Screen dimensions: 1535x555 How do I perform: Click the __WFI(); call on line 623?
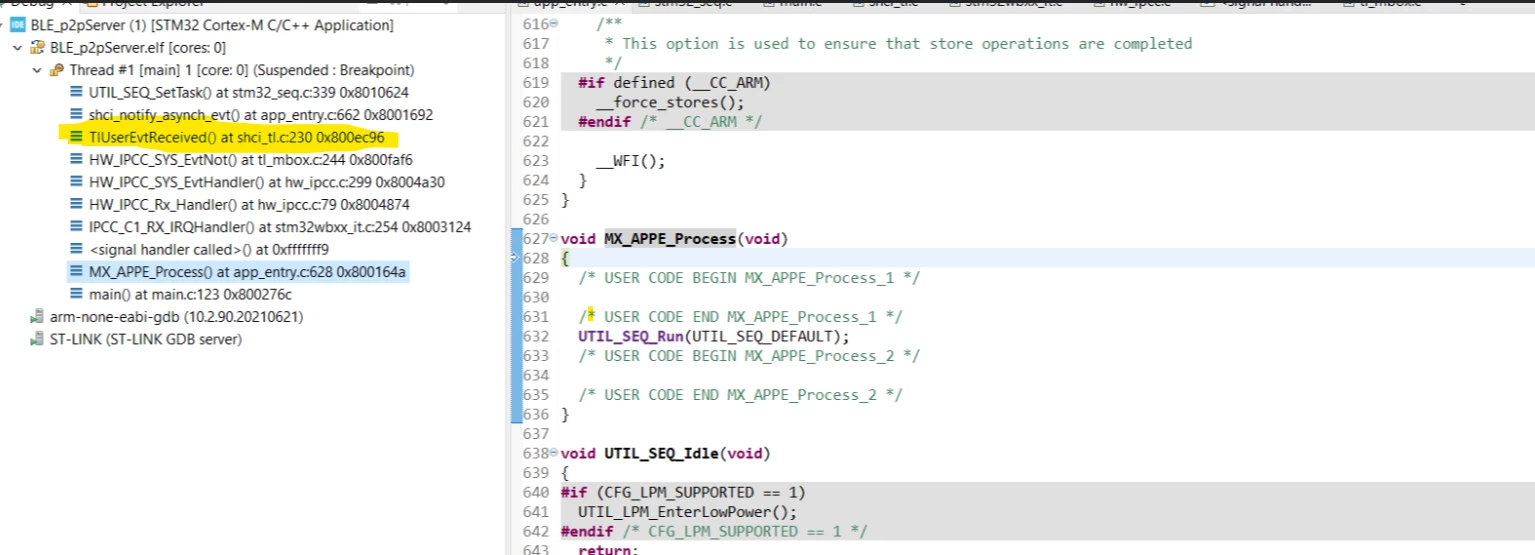[630, 160]
